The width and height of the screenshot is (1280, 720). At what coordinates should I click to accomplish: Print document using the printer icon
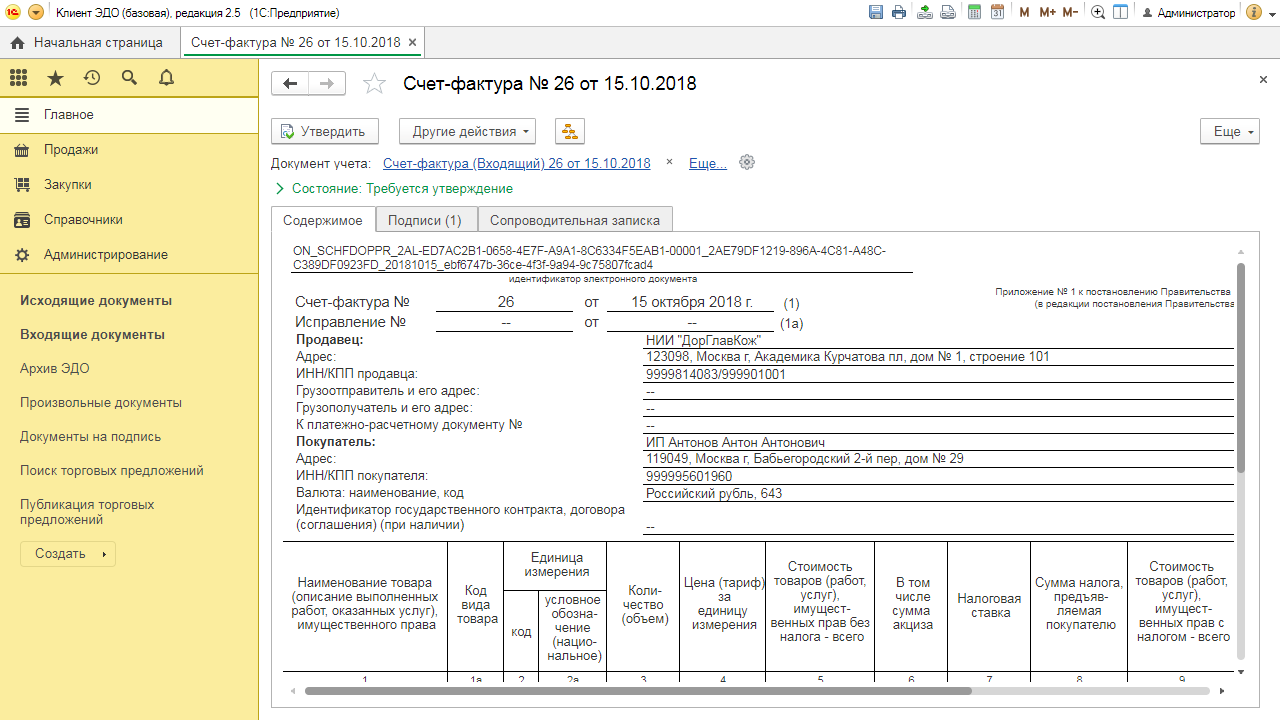click(899, 13)
